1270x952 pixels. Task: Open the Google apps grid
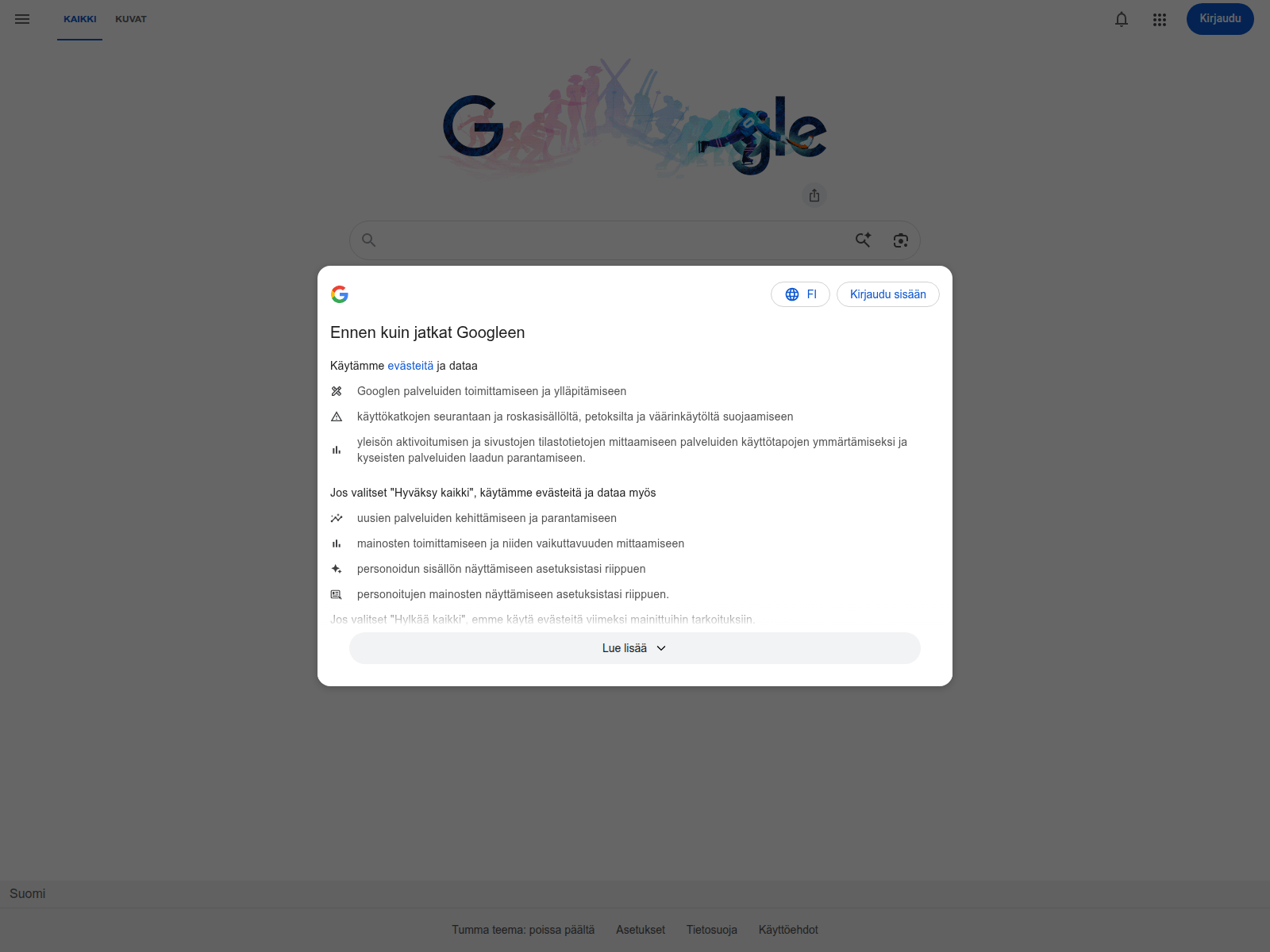pos(1160,20)
